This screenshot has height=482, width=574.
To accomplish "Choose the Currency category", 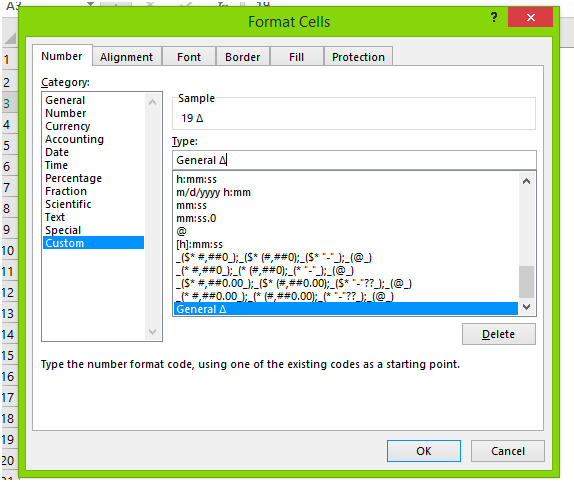I will tap(68, 126).
